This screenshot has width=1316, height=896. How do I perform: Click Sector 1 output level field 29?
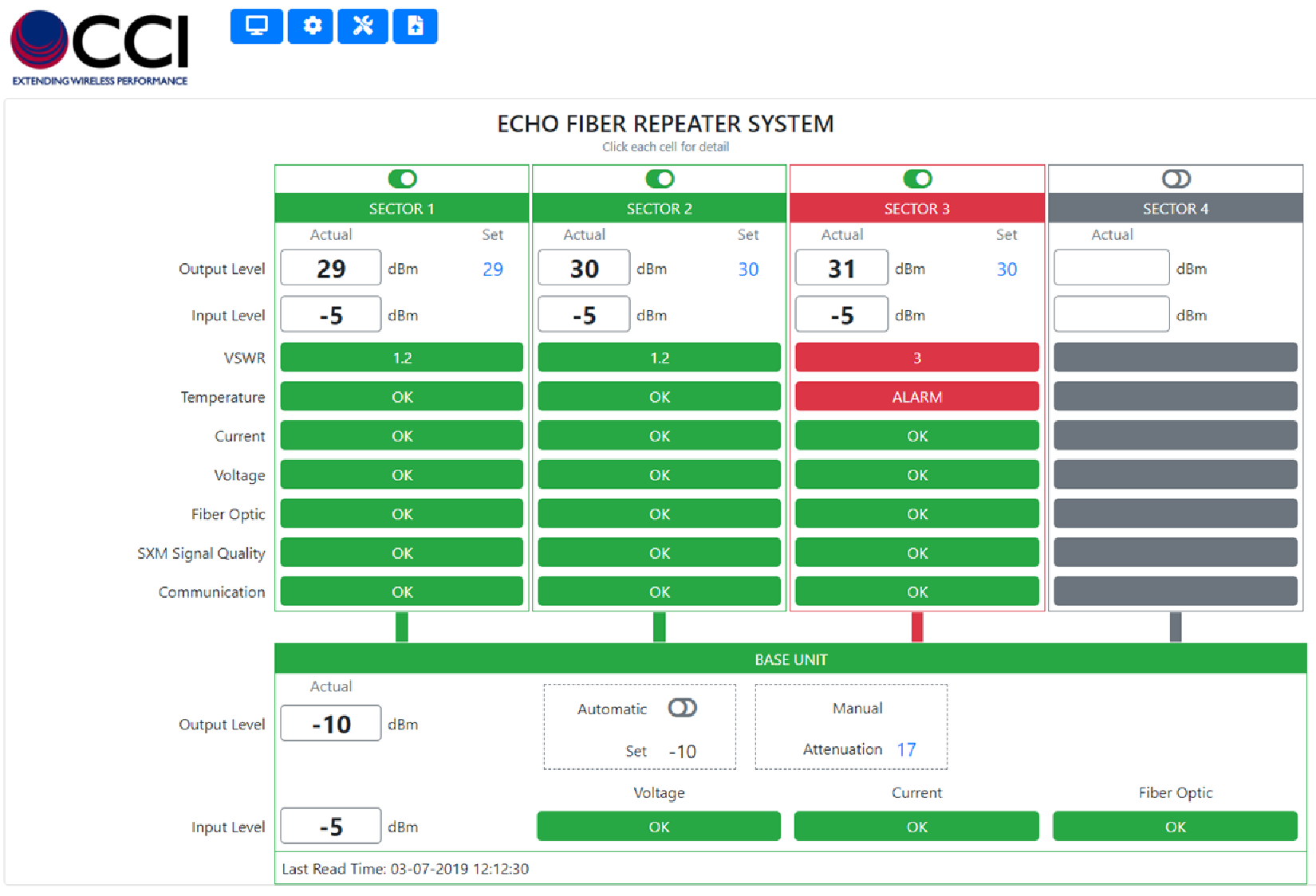pyautogui.click(x=331, y=268)
